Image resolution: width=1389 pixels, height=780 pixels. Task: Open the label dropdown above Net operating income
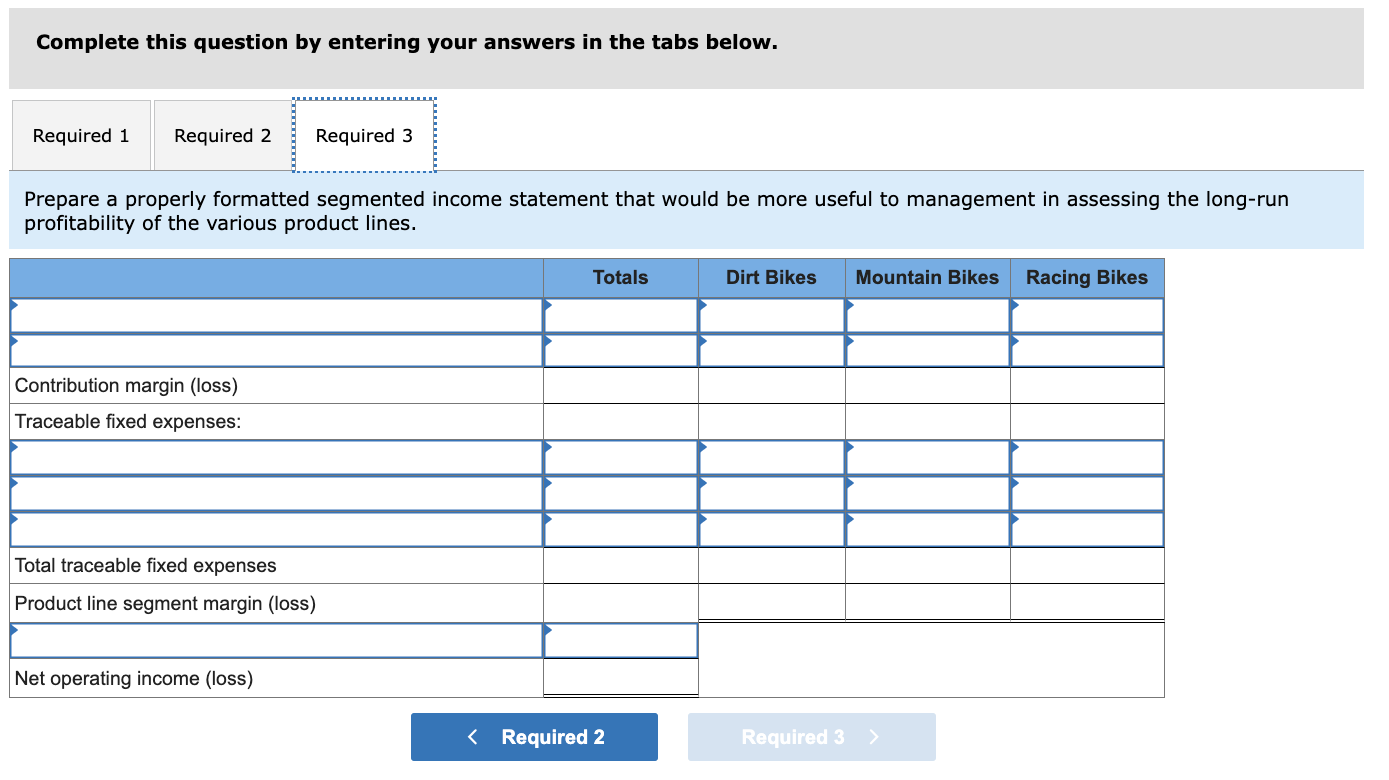pyautogui.click(x=275, y=639)
